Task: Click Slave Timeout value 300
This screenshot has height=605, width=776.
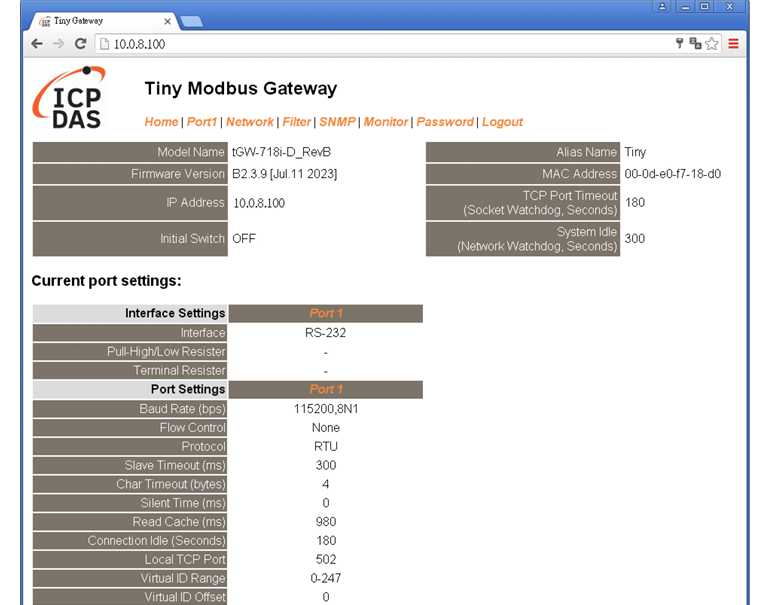Action: click(326, 465)
